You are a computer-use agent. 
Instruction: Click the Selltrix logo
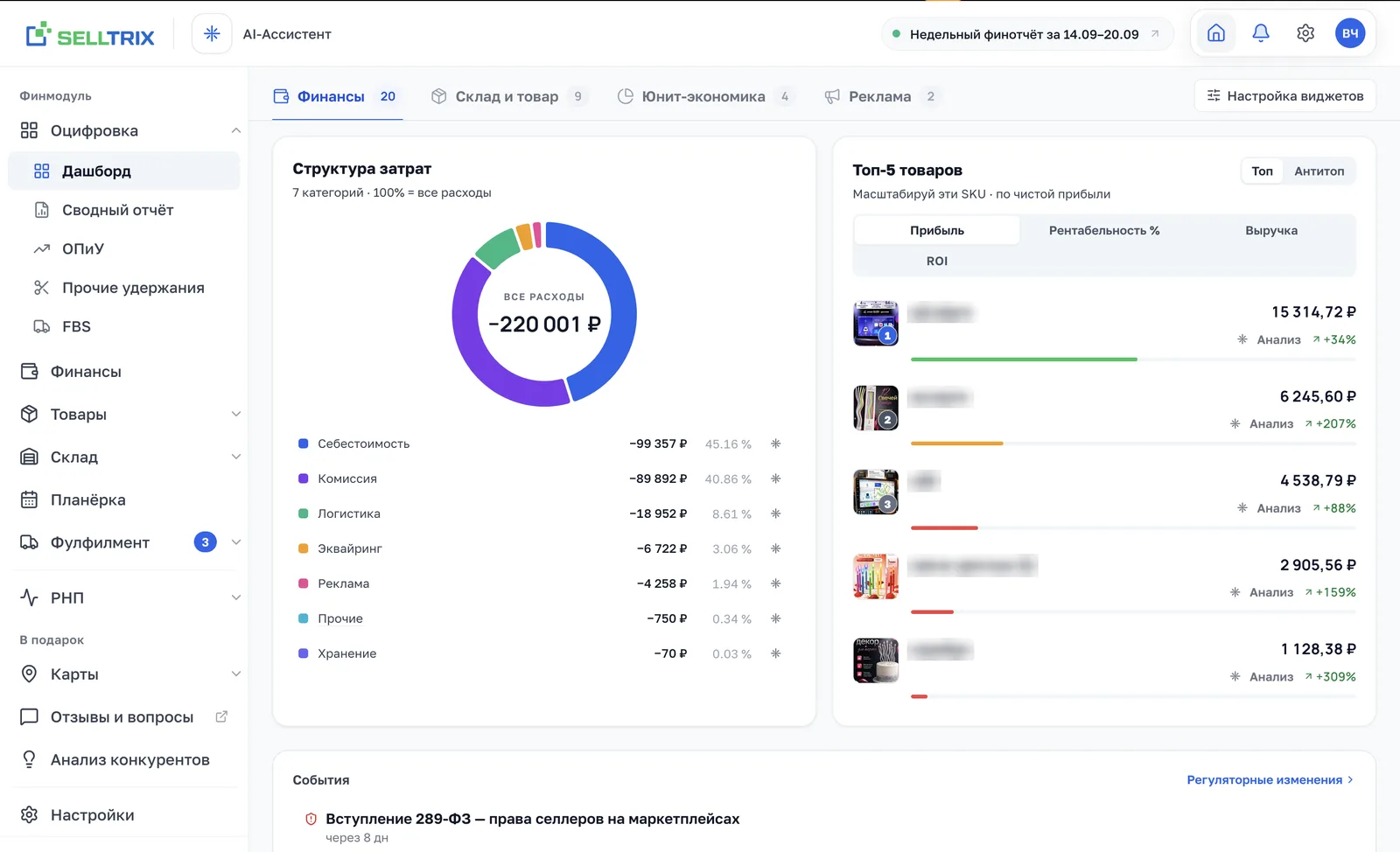[90, 35]
